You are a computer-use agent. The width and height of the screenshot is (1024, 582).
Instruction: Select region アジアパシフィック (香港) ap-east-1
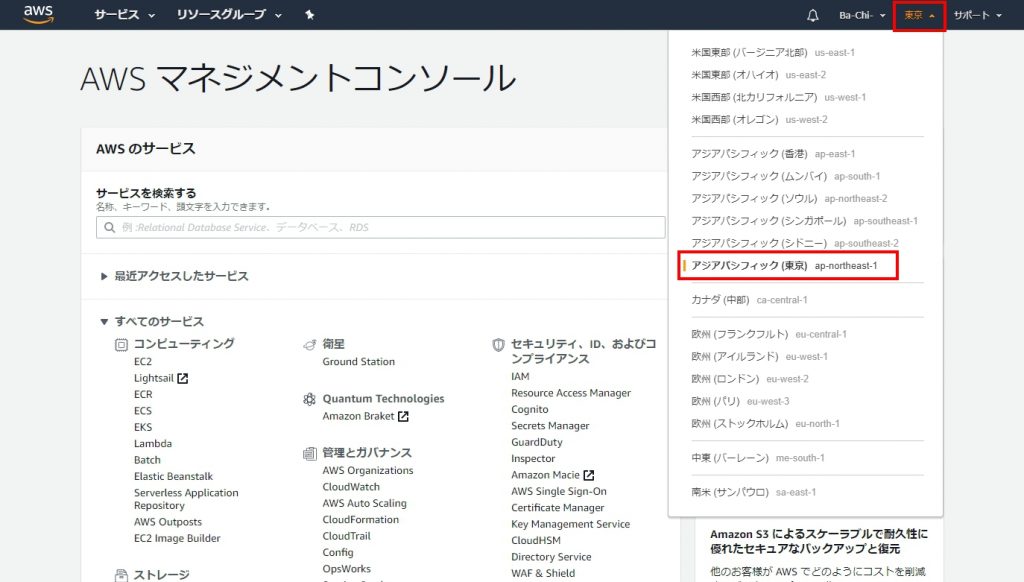pos(773,154)
